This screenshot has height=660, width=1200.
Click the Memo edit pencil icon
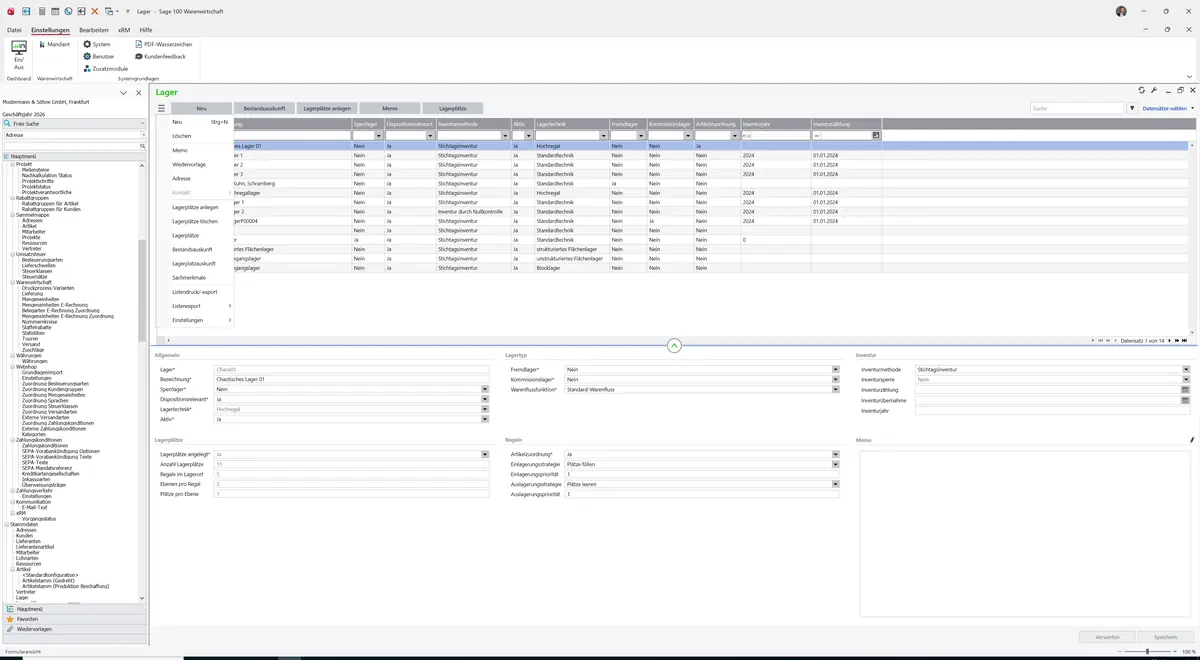pyautogui.click(x=1191, y=440)
